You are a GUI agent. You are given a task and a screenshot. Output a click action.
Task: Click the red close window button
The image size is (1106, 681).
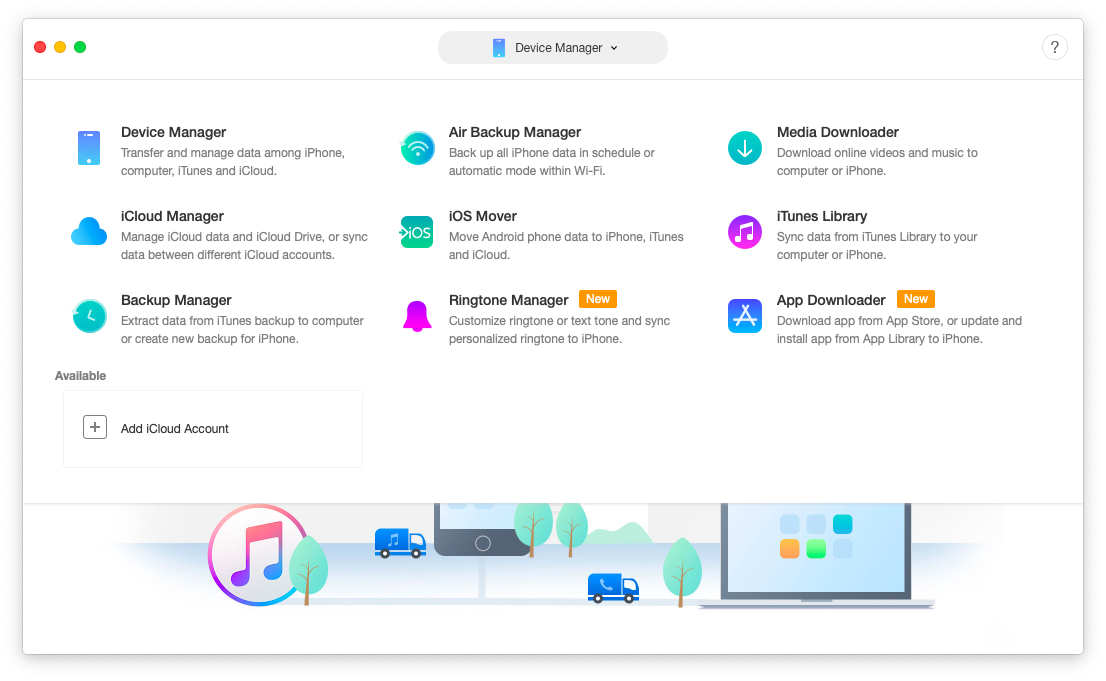[40, 47]
